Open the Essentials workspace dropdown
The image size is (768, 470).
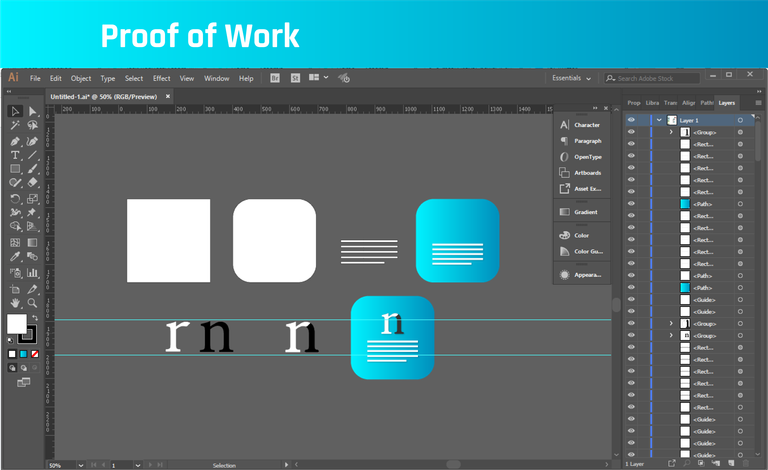[571, 78]
